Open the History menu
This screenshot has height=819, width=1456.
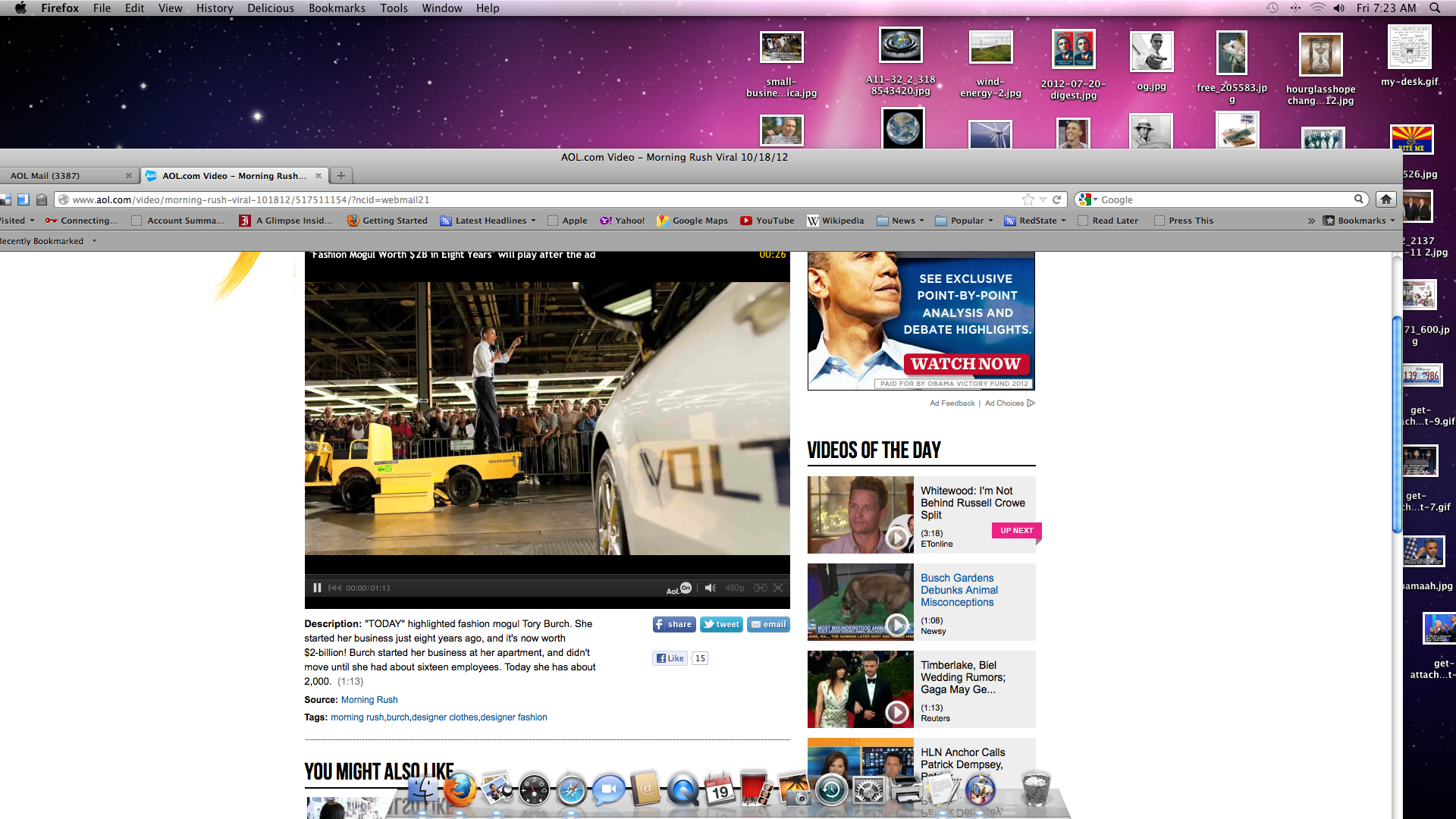(x=215, y=8)
